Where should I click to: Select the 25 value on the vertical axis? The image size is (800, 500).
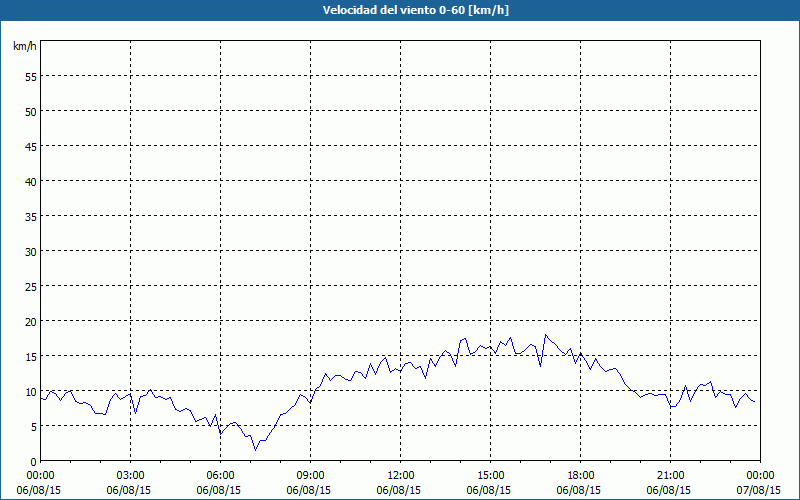tap(31, 286)
